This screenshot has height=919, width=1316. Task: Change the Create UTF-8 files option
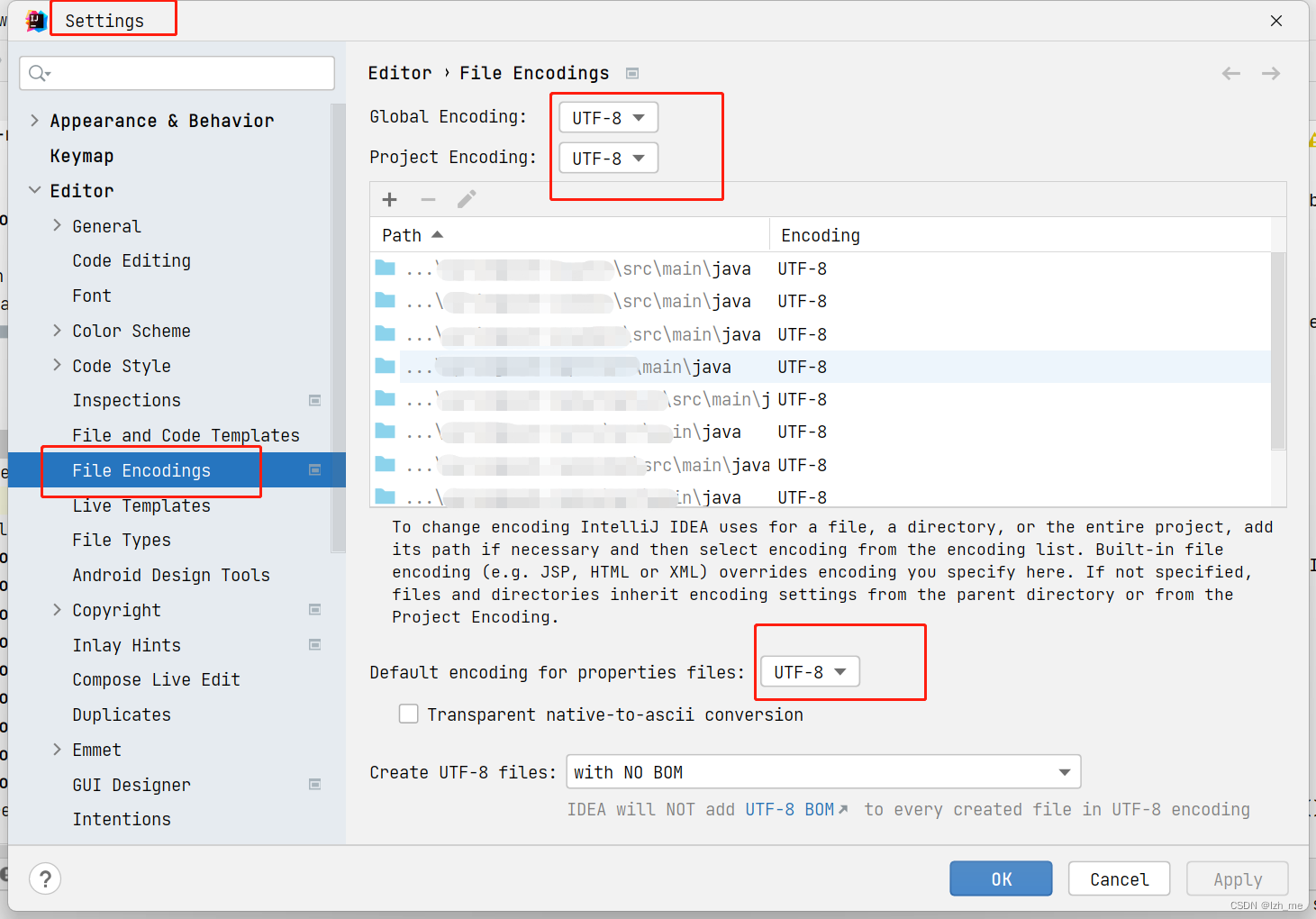(821, 771)
